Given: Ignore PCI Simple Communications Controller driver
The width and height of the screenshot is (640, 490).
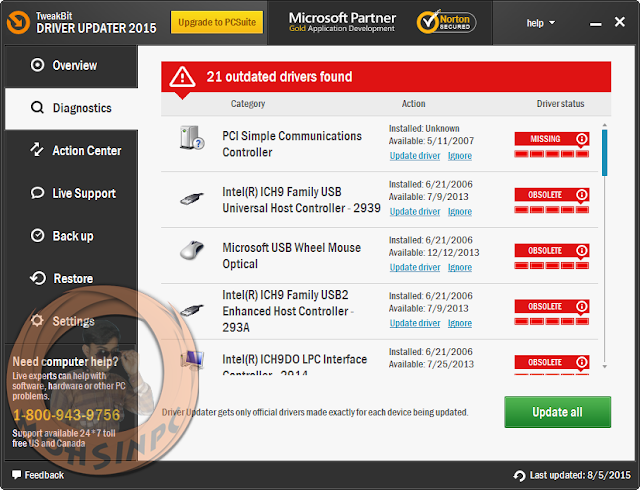Looking at the screenshot, I should pos(460,156).
